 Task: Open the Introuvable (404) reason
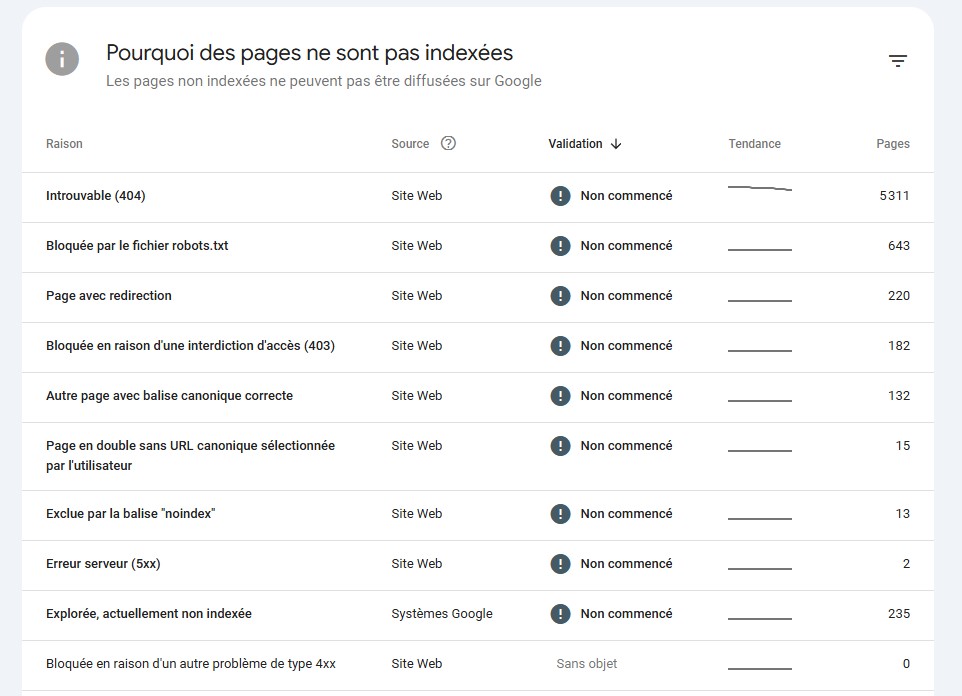pyautogui.click(x=96, y=196)
